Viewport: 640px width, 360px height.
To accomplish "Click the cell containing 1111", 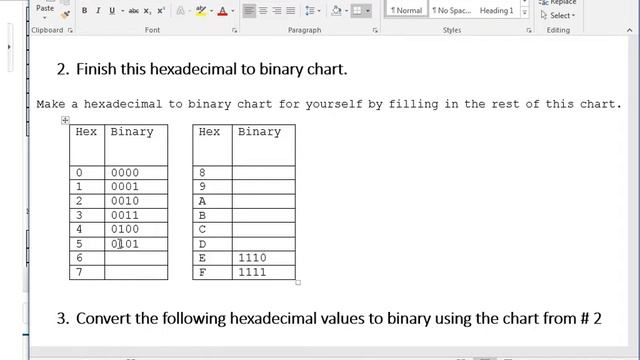I will (264, 272).
